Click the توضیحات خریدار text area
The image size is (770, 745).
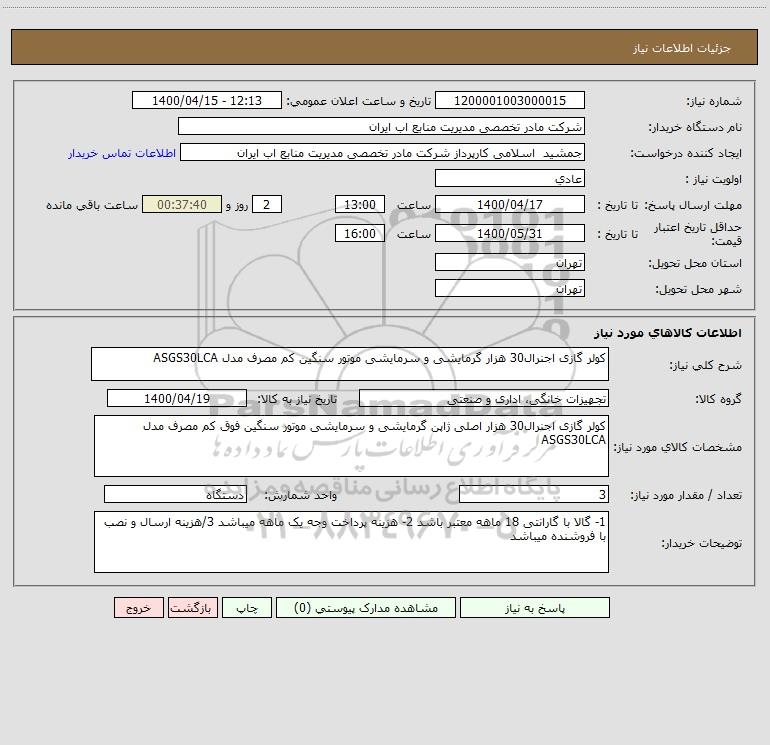click(x=351, y=542)
